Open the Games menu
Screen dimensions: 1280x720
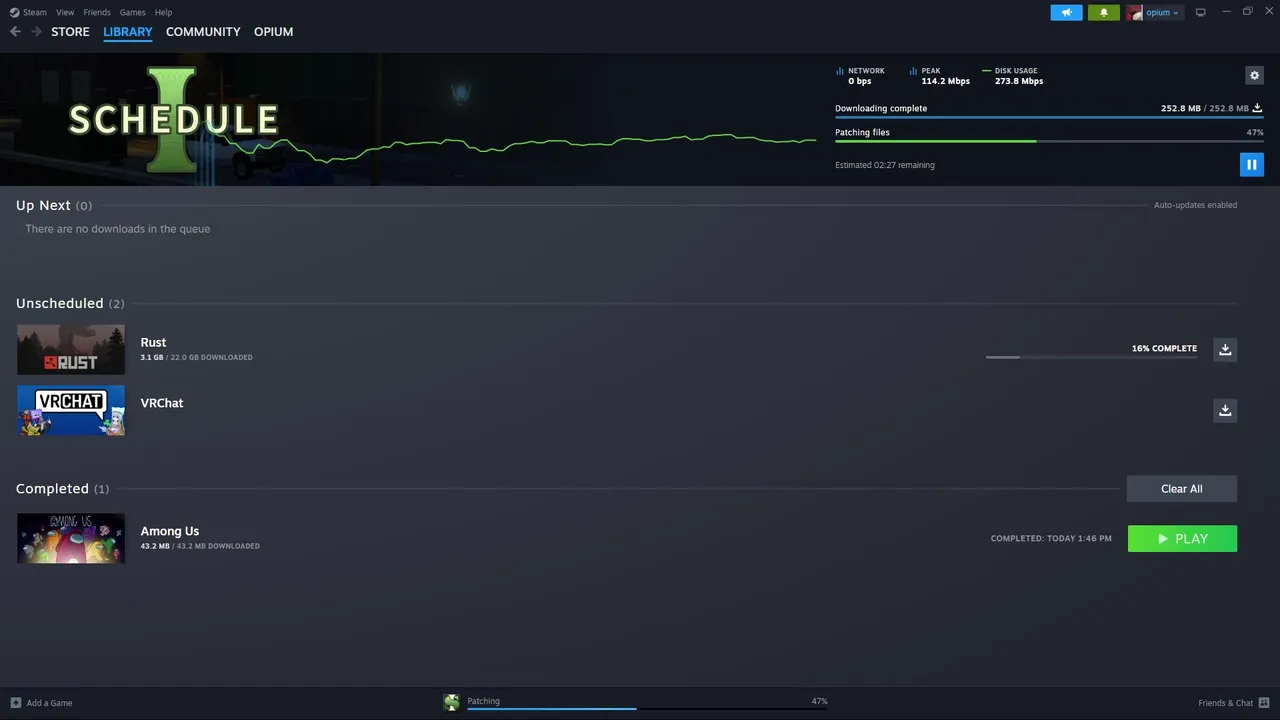(132, 12)
